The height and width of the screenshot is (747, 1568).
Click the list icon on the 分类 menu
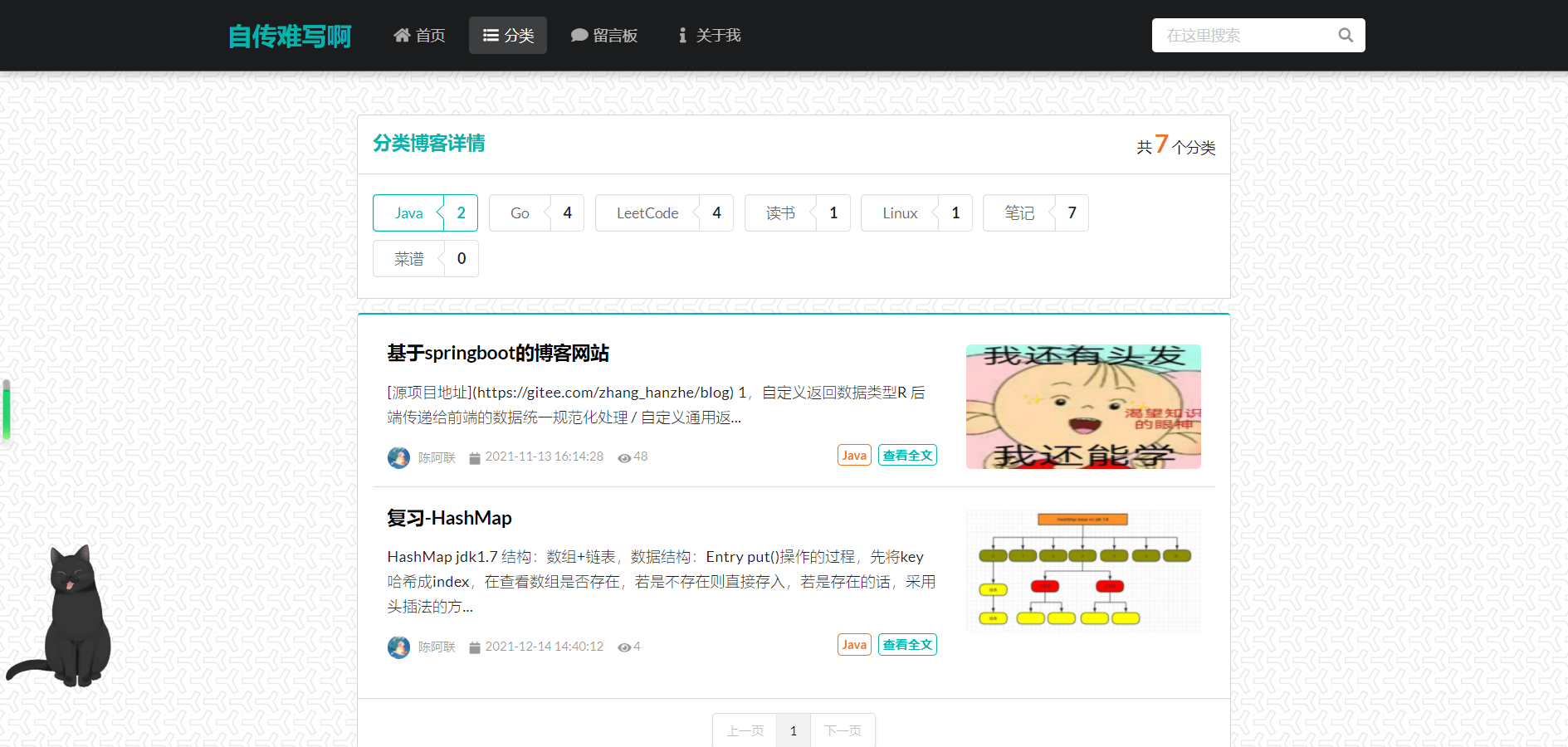coord(489,35)
